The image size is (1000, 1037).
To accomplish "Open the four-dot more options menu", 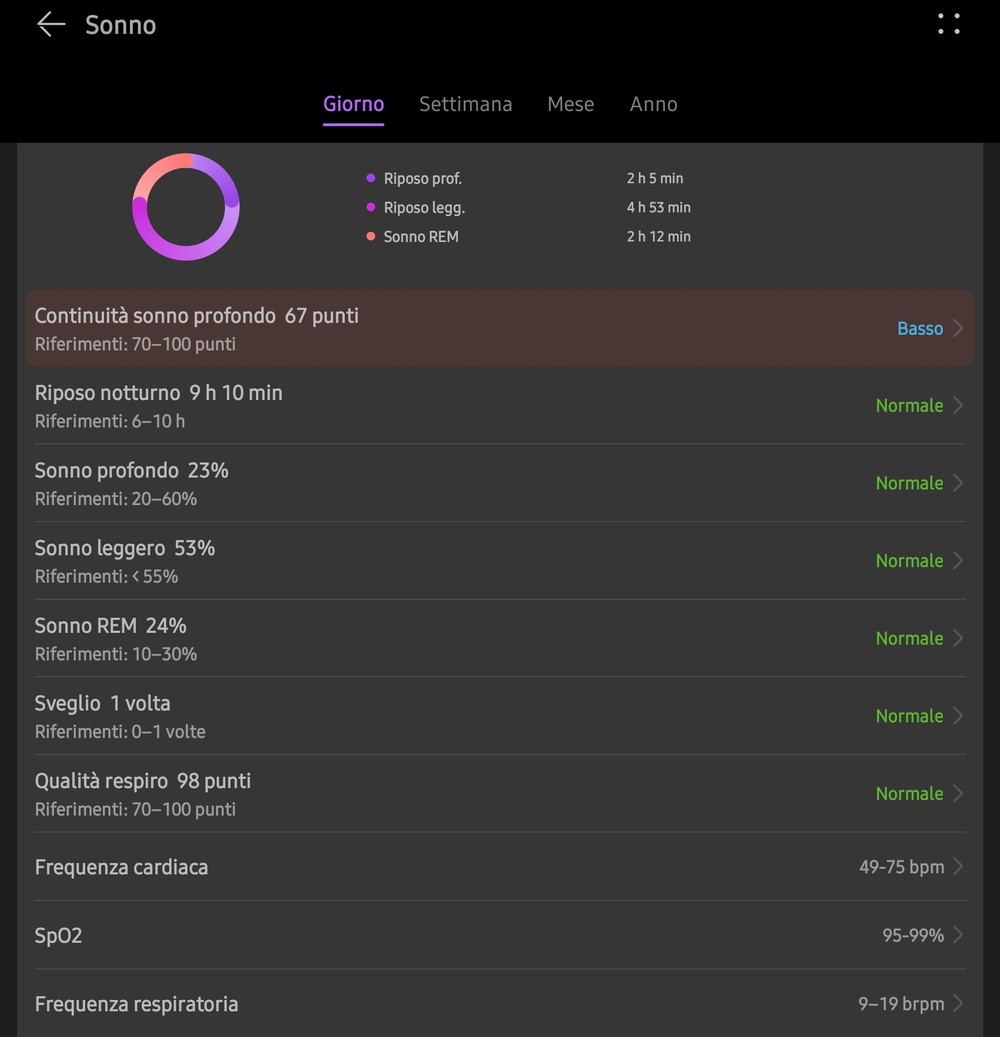I will pos(948,25).
